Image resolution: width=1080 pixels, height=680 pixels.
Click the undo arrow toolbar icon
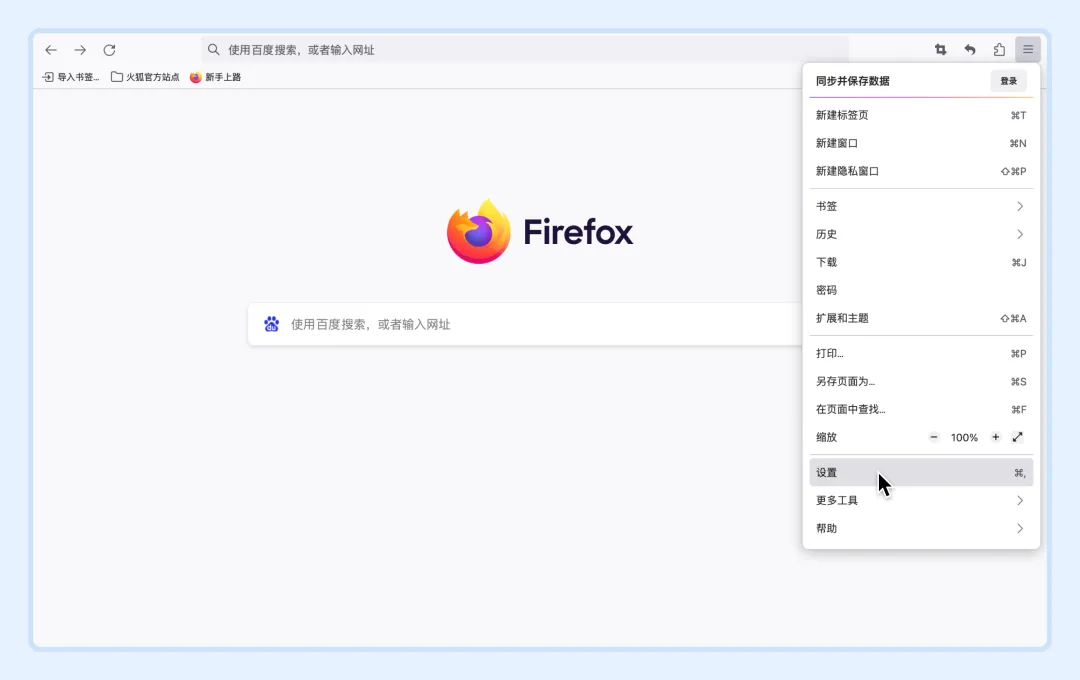tap(970, 50)
